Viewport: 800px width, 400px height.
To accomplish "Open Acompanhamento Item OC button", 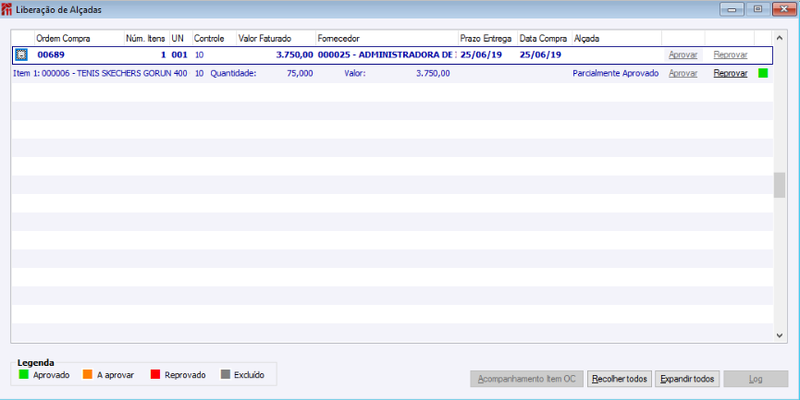I will [527, 379].
